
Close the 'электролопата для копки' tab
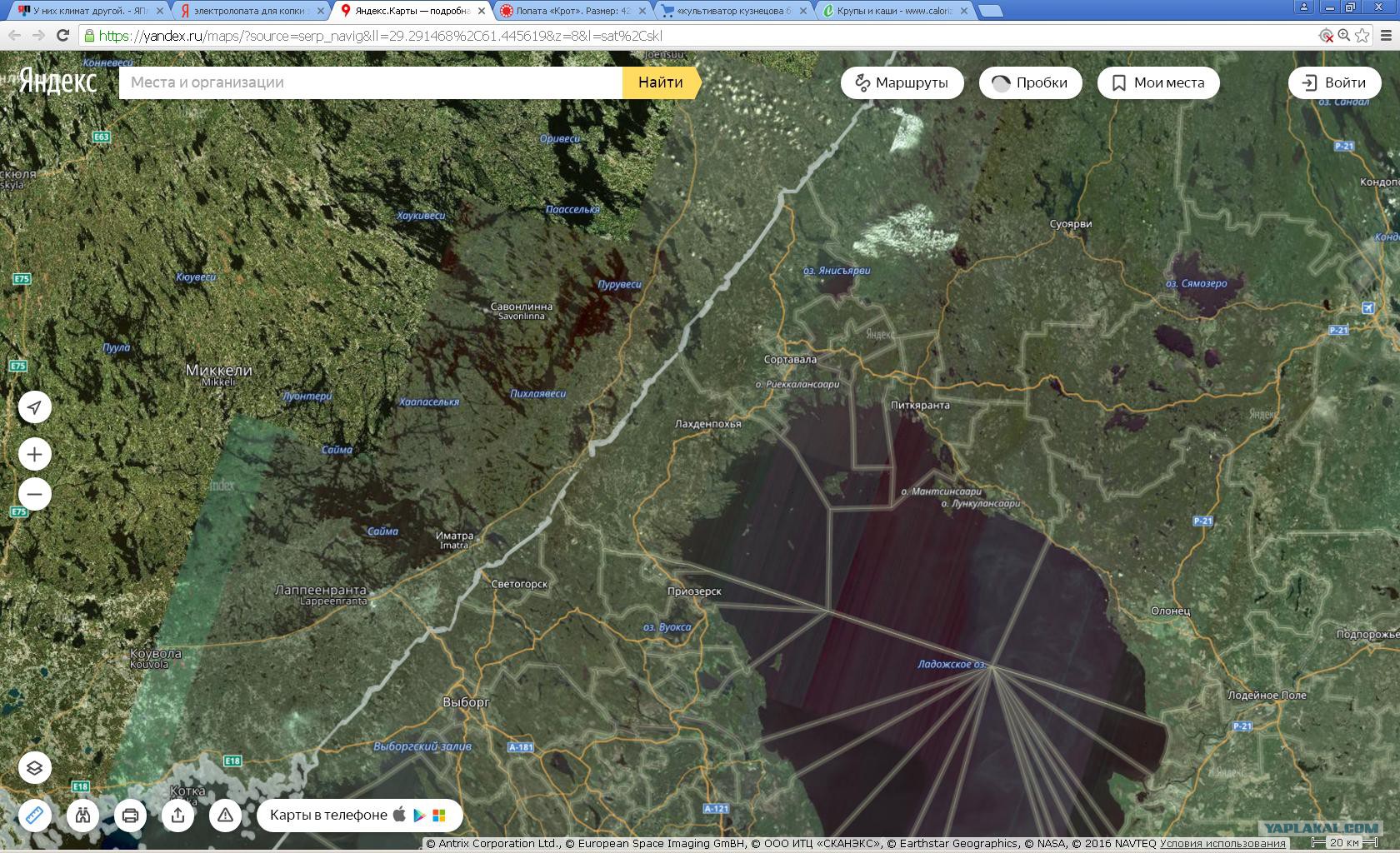tap(320, 12)
